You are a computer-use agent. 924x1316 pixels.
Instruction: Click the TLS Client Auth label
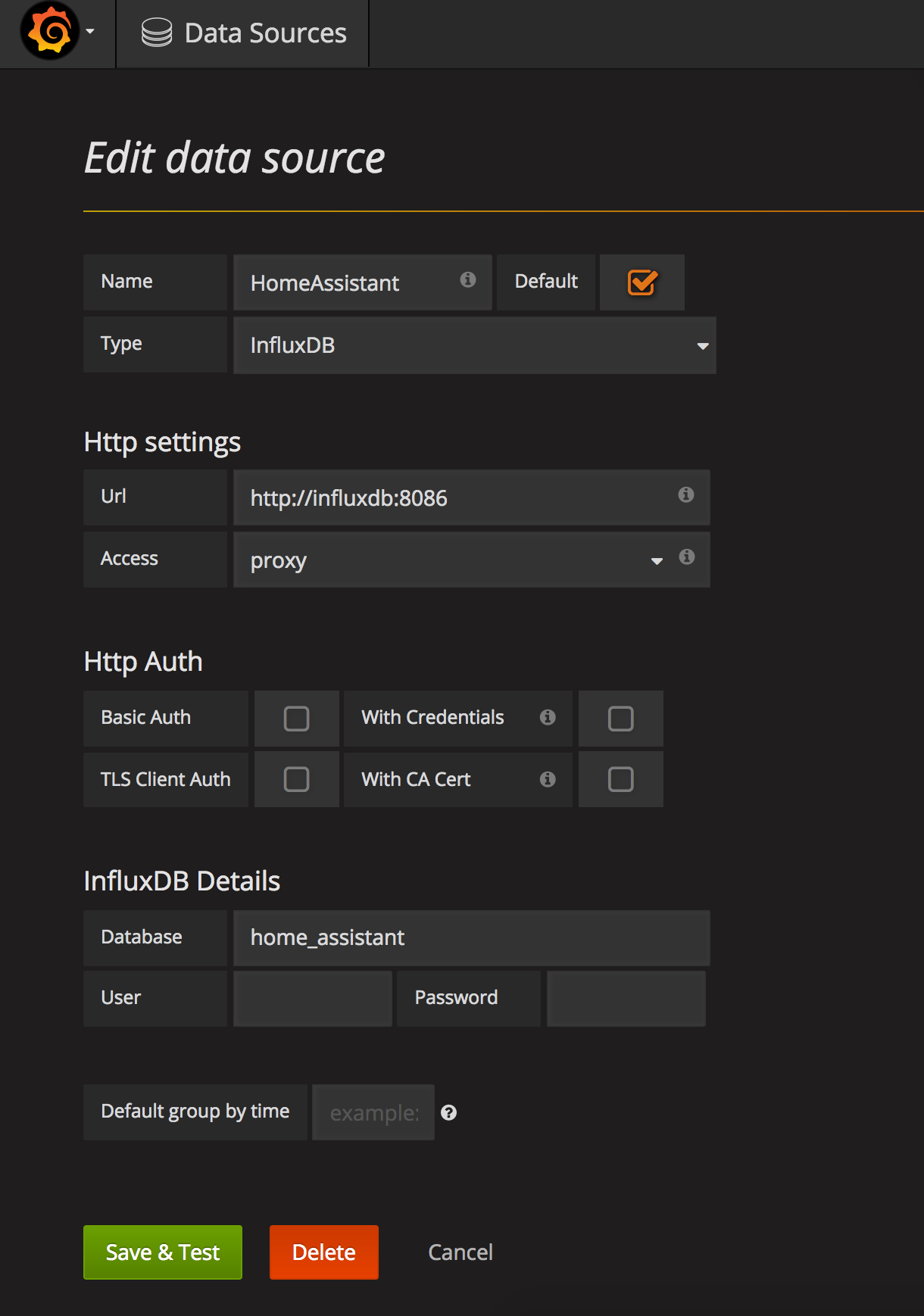[165, 780]
